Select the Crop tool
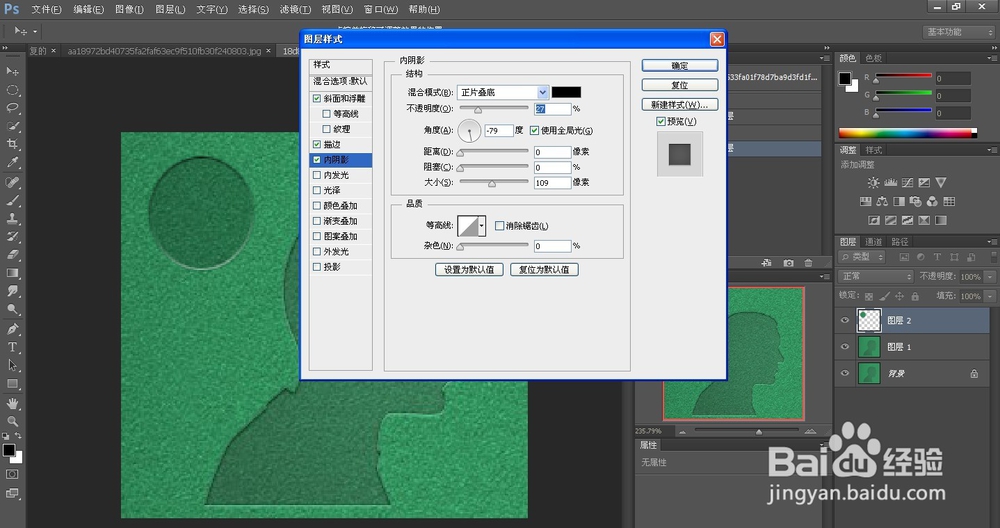This screenshot has width=1000, height=528. pos(12,144)
